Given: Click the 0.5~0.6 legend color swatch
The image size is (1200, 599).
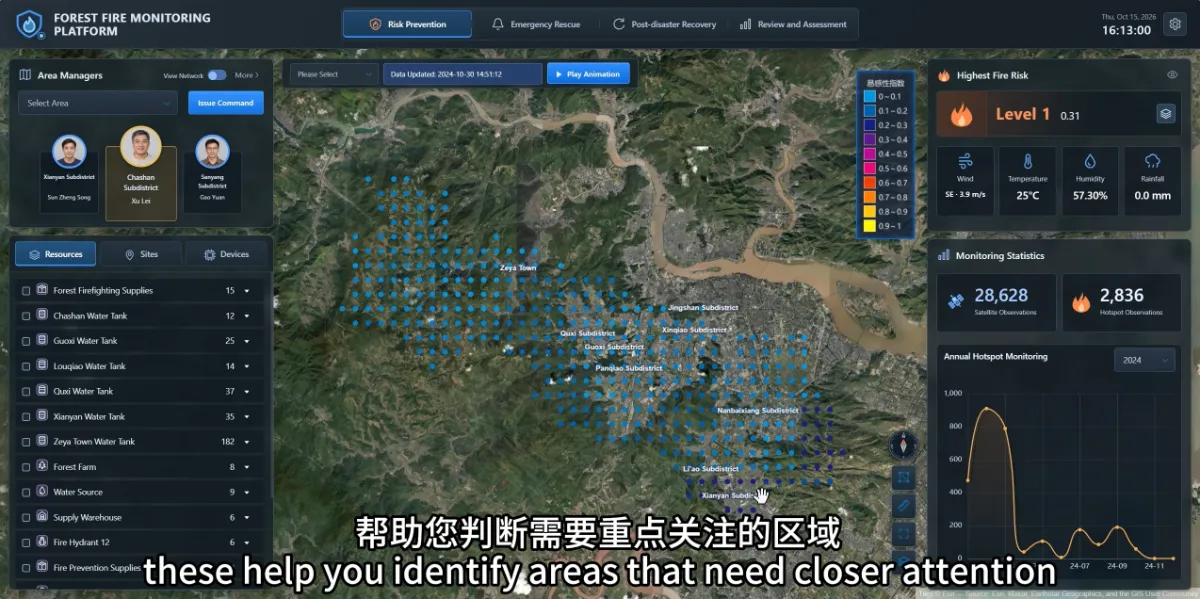Looking at the screenshot, I should (x=869, y=168).
